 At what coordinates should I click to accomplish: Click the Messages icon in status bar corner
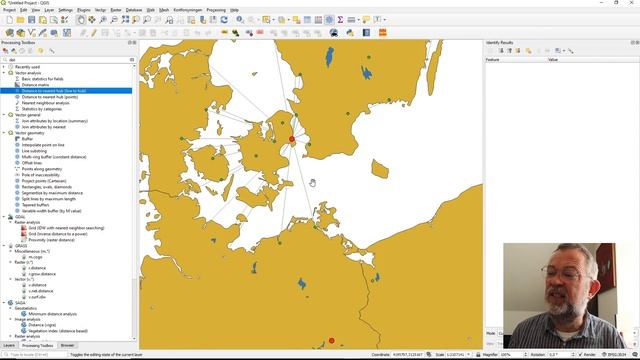tap(635, 355)
